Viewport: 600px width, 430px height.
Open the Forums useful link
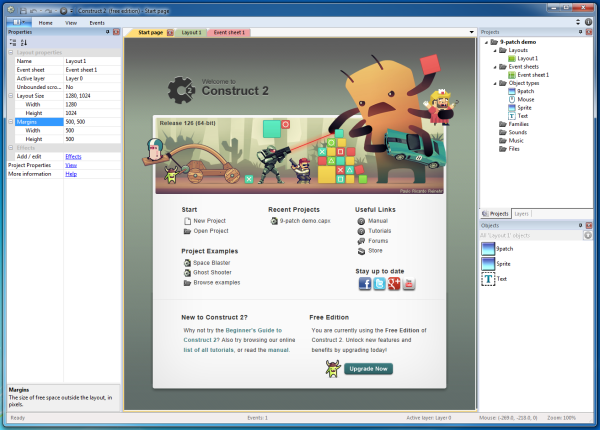pyautogui.click(x=373, y=241)
